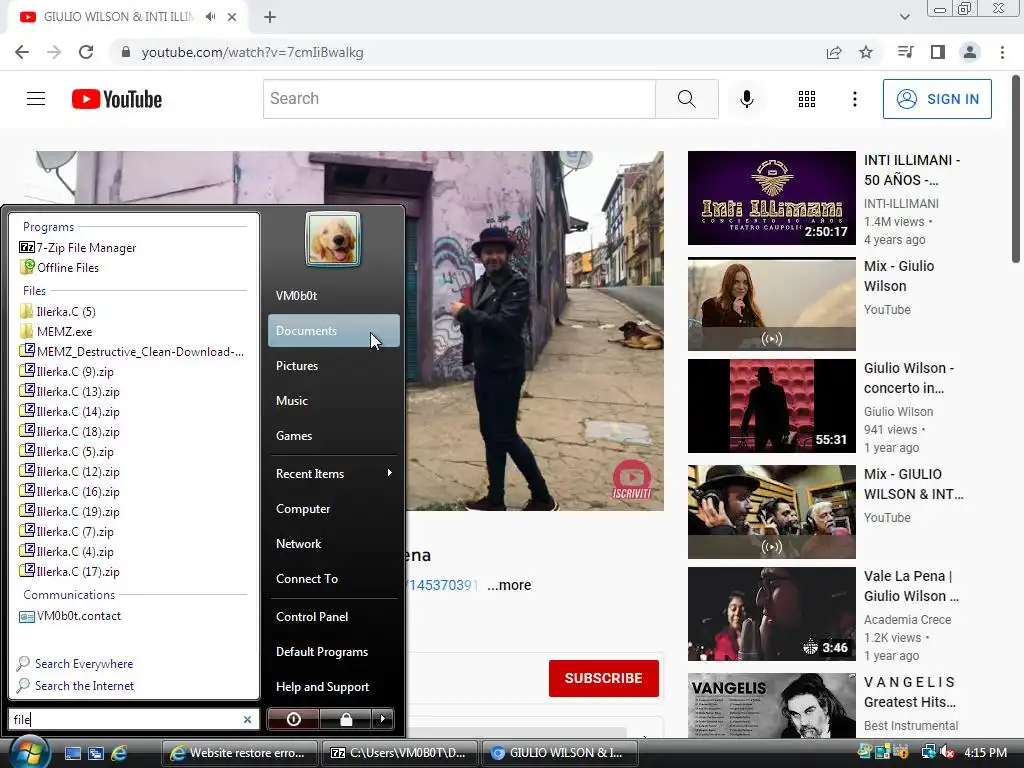Click the Start menu power button

point(293,719)
